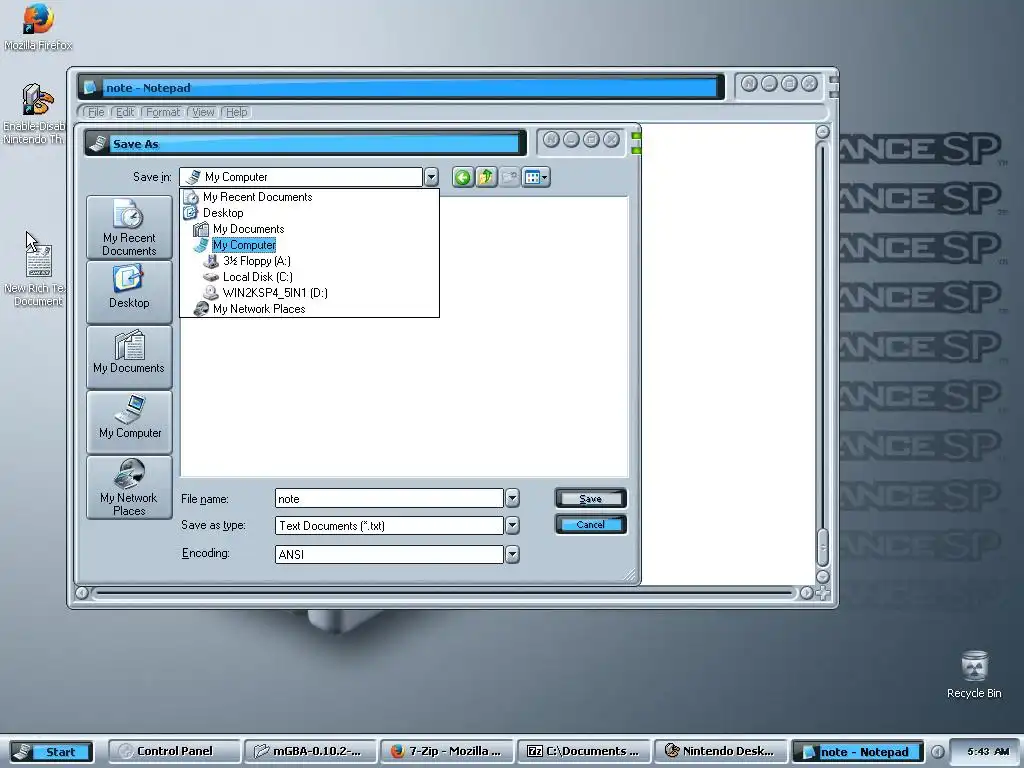Select My Documents in the places bar
The height and width of the screenshot is (768, 1024).
[x=129, y=357]
